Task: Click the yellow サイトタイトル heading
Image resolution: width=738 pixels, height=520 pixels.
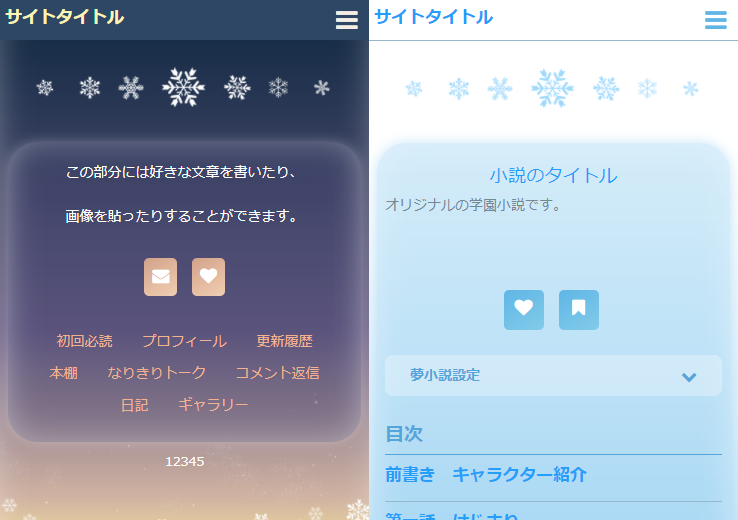Action: click(x=64, y=17)
